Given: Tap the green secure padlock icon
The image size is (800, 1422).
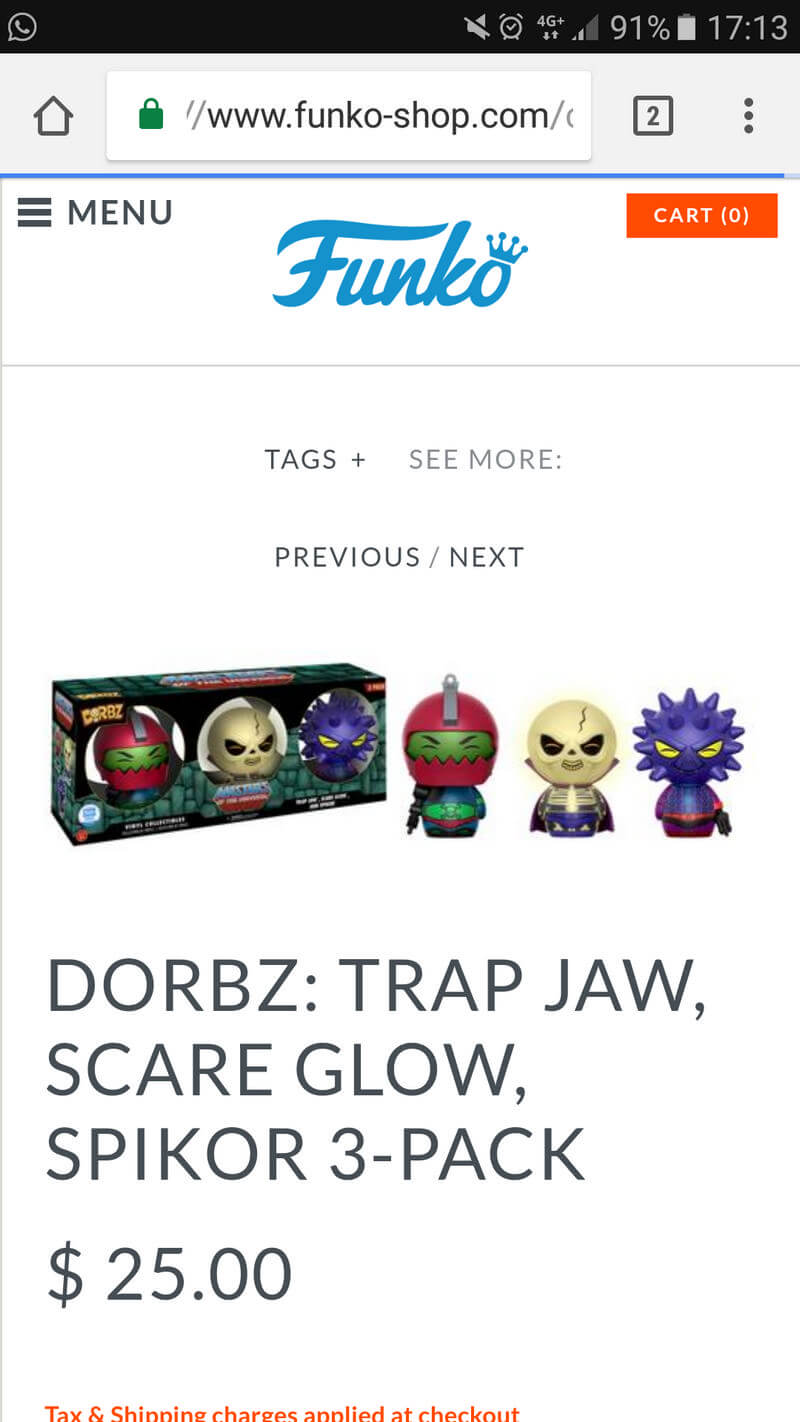Looking at the screenshot, I should point(151,115).
